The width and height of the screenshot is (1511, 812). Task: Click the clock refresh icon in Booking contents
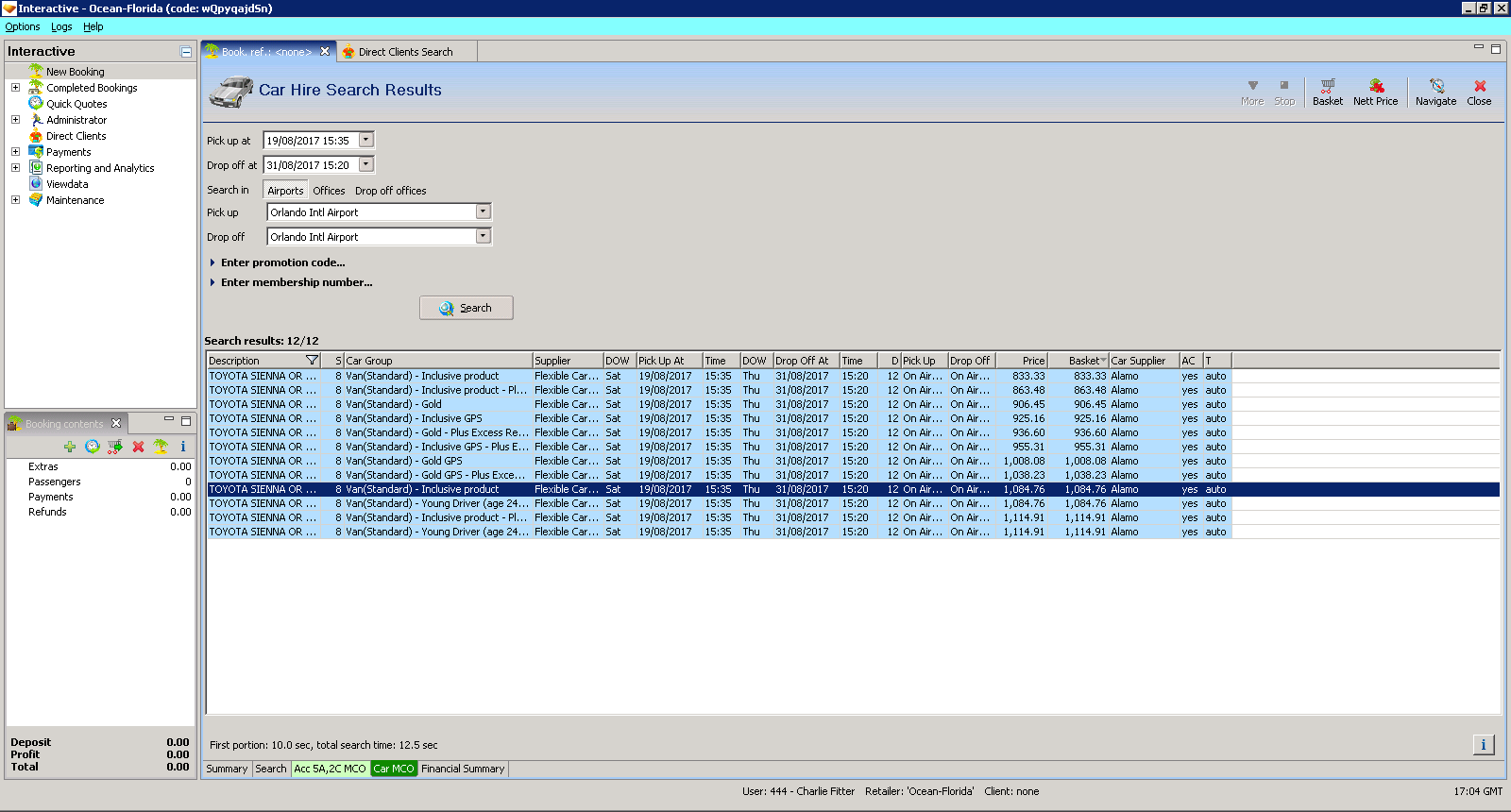[x=93, y=447]
